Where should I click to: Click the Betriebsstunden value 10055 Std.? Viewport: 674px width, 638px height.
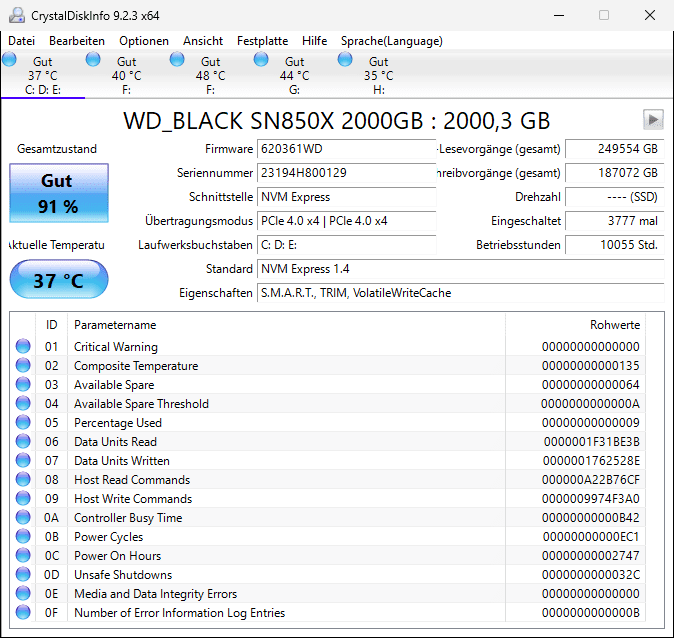click(x=615, y=245)
